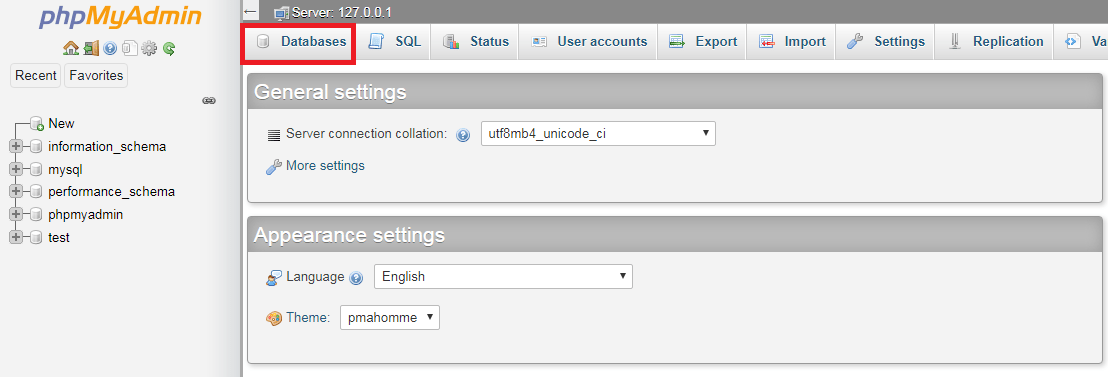
Task: Open the Export tab
Action: point(702,42)
